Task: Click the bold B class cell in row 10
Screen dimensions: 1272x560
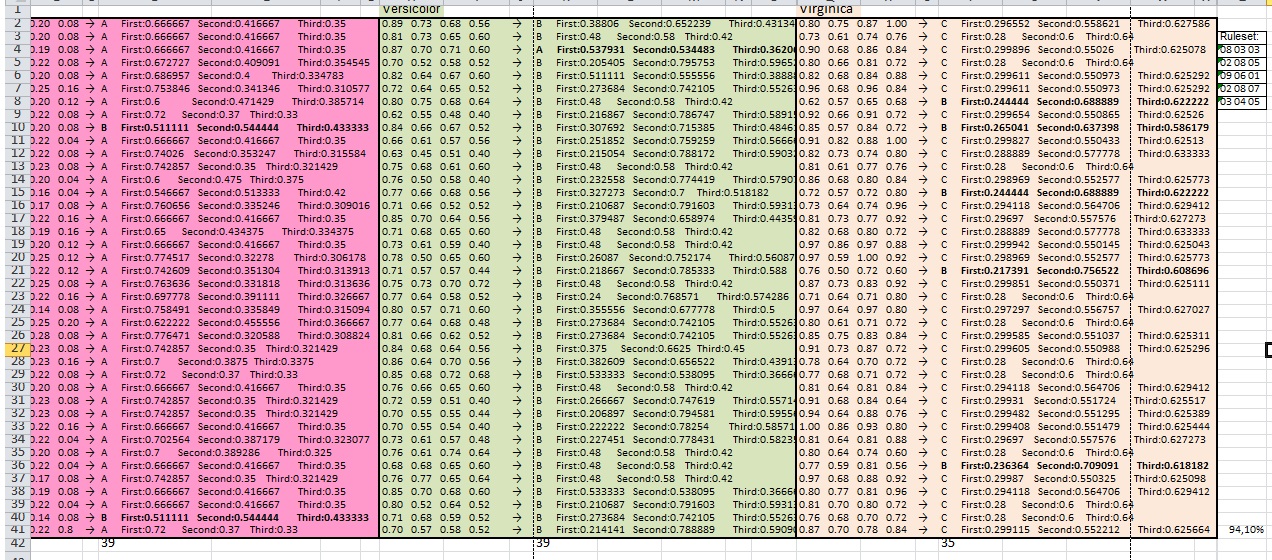Action: coord(104,127)
